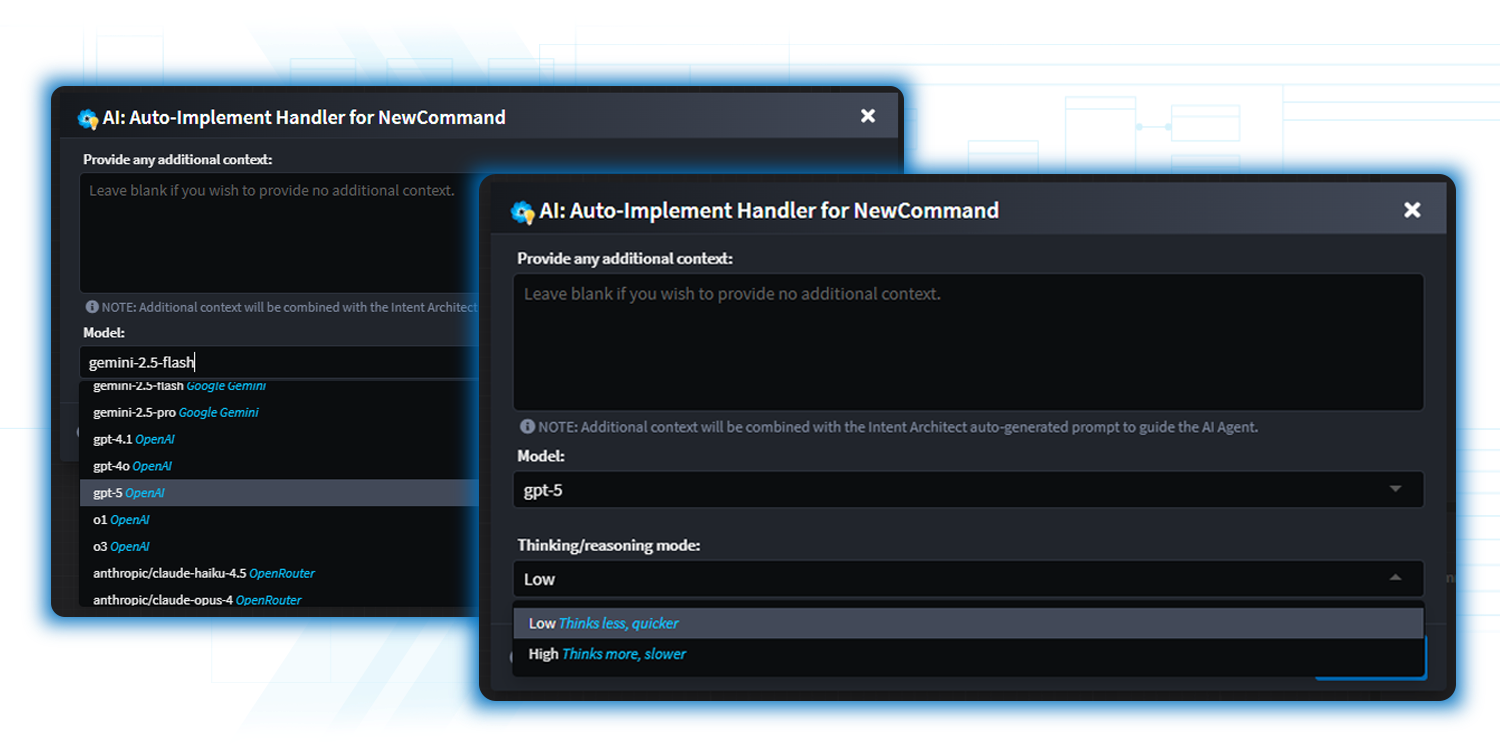Click the Thinking/reasoning mode label
The image size is (1500, 750).
pyautogui.click(x=608, y=545)
